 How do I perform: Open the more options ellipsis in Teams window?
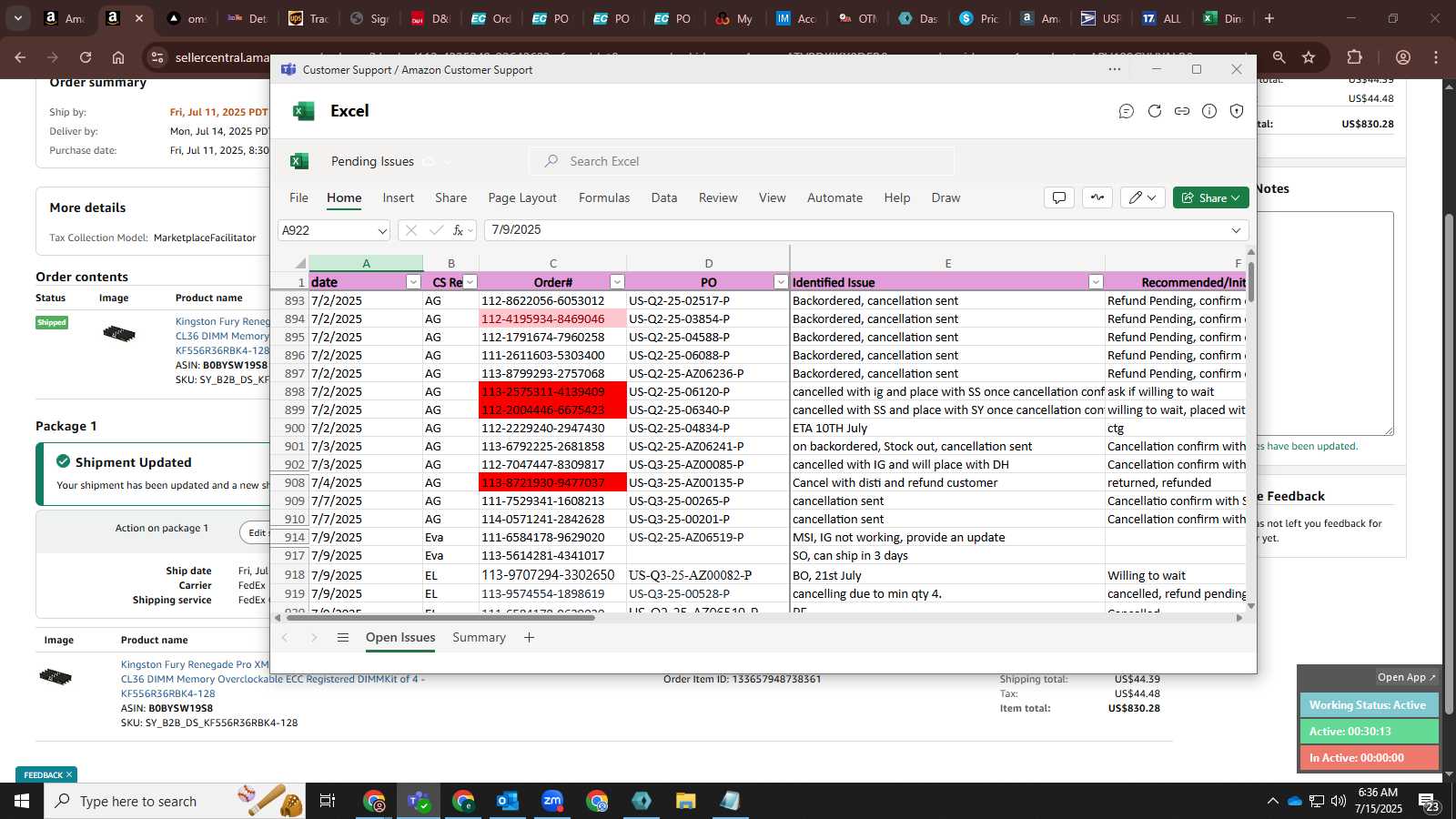[x=1114, y=69]
